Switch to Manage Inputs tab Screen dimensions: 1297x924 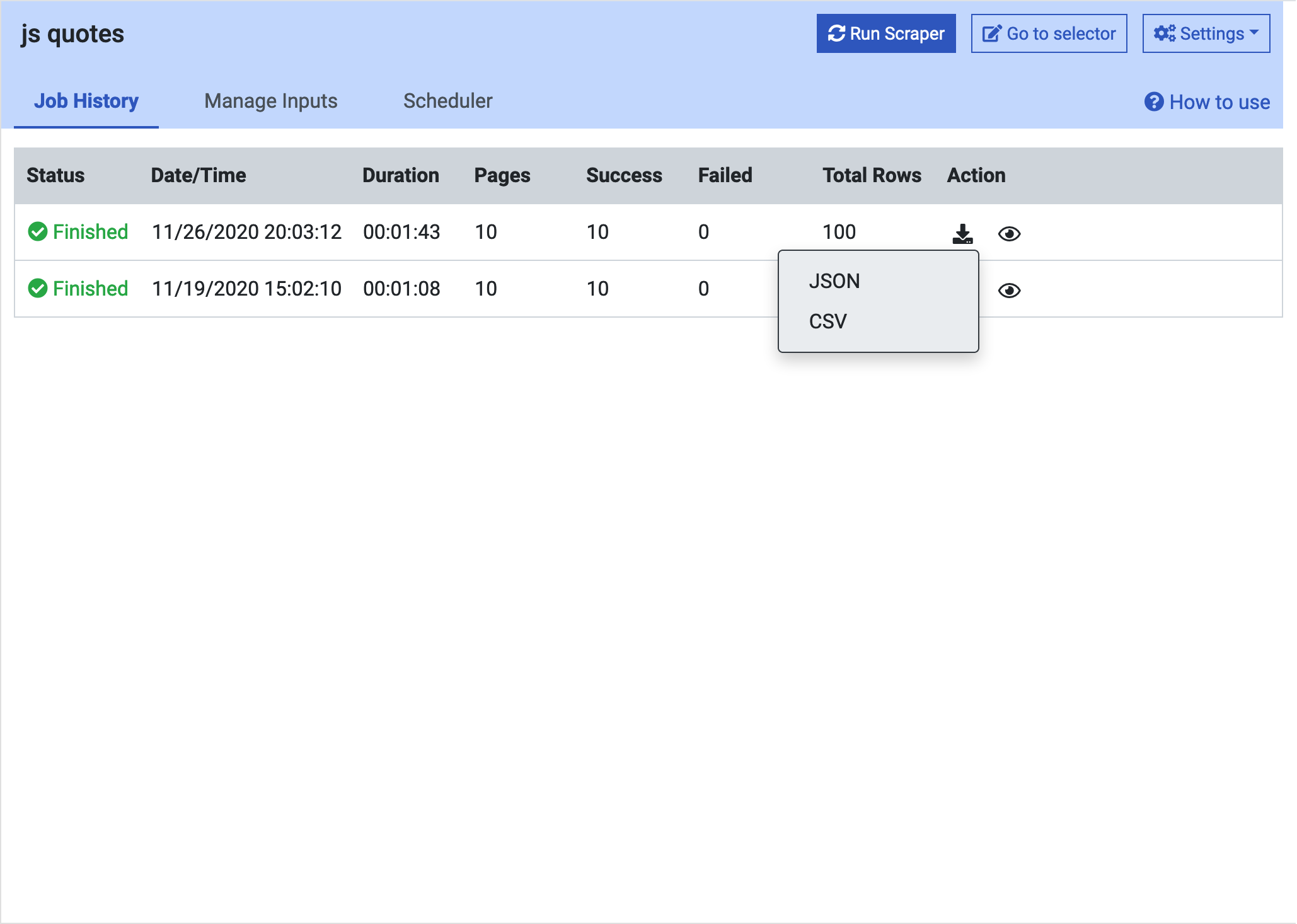(270, 101)
